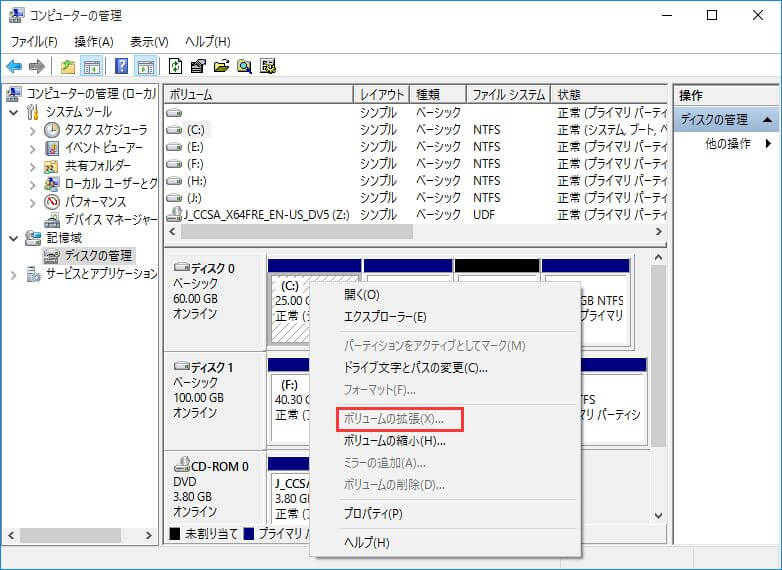
Task: Toggle the show/hide console tree toolbar icon
Action: click(91, 67)
